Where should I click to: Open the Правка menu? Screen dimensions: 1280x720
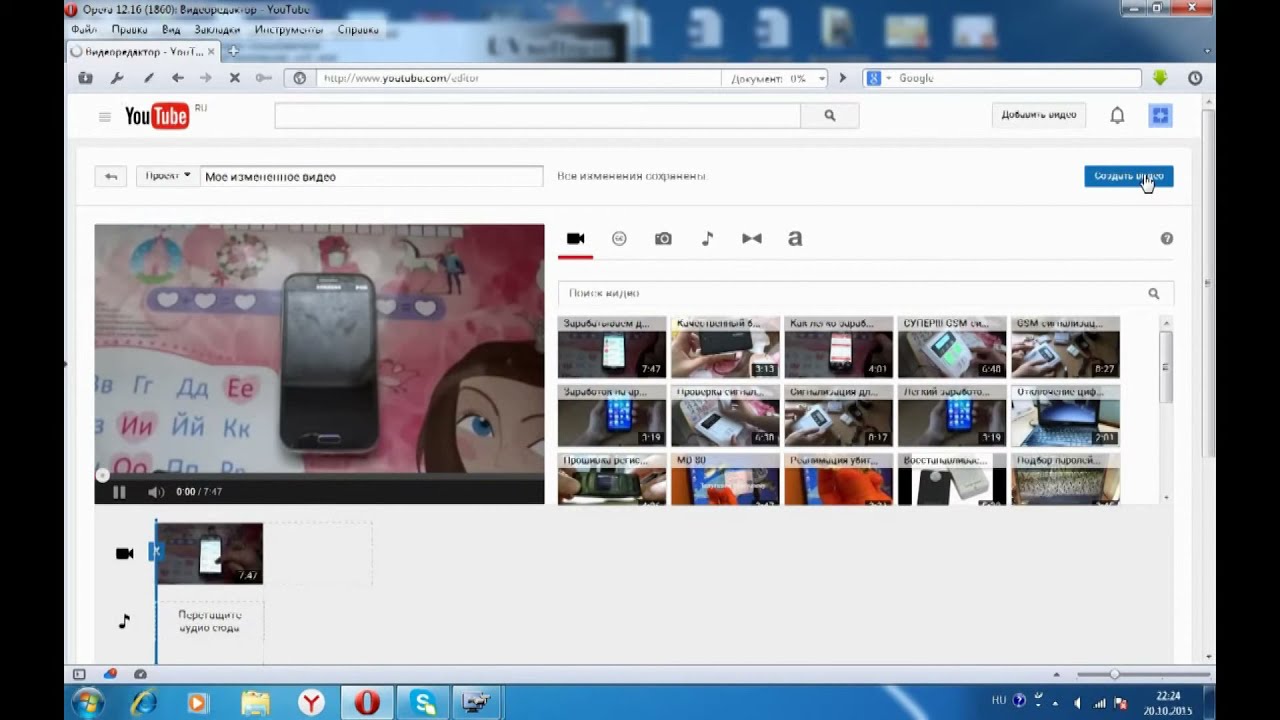coord(129,30)
